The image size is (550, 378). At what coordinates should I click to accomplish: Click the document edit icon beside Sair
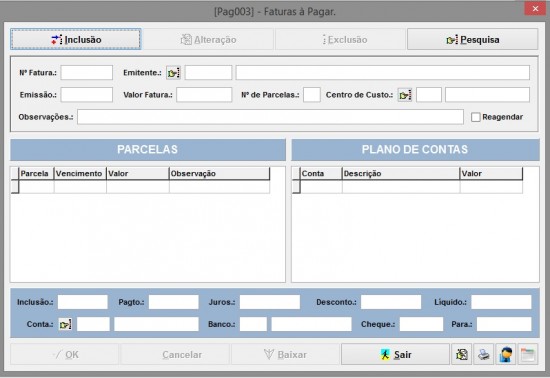[462, 355]
